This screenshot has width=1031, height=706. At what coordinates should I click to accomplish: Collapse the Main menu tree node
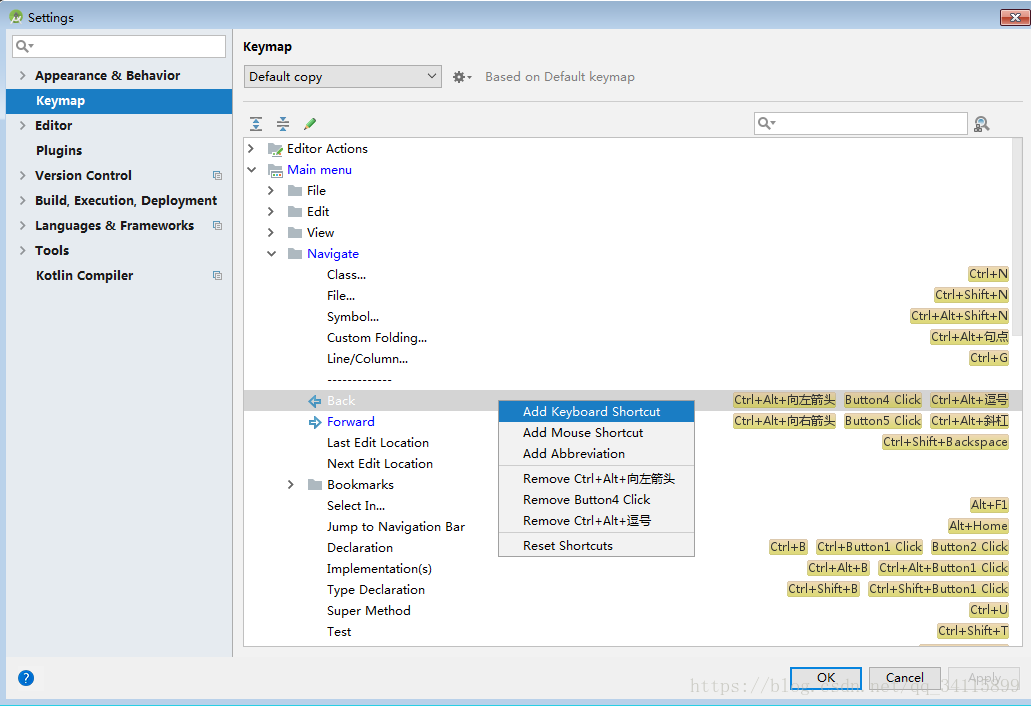251,170
